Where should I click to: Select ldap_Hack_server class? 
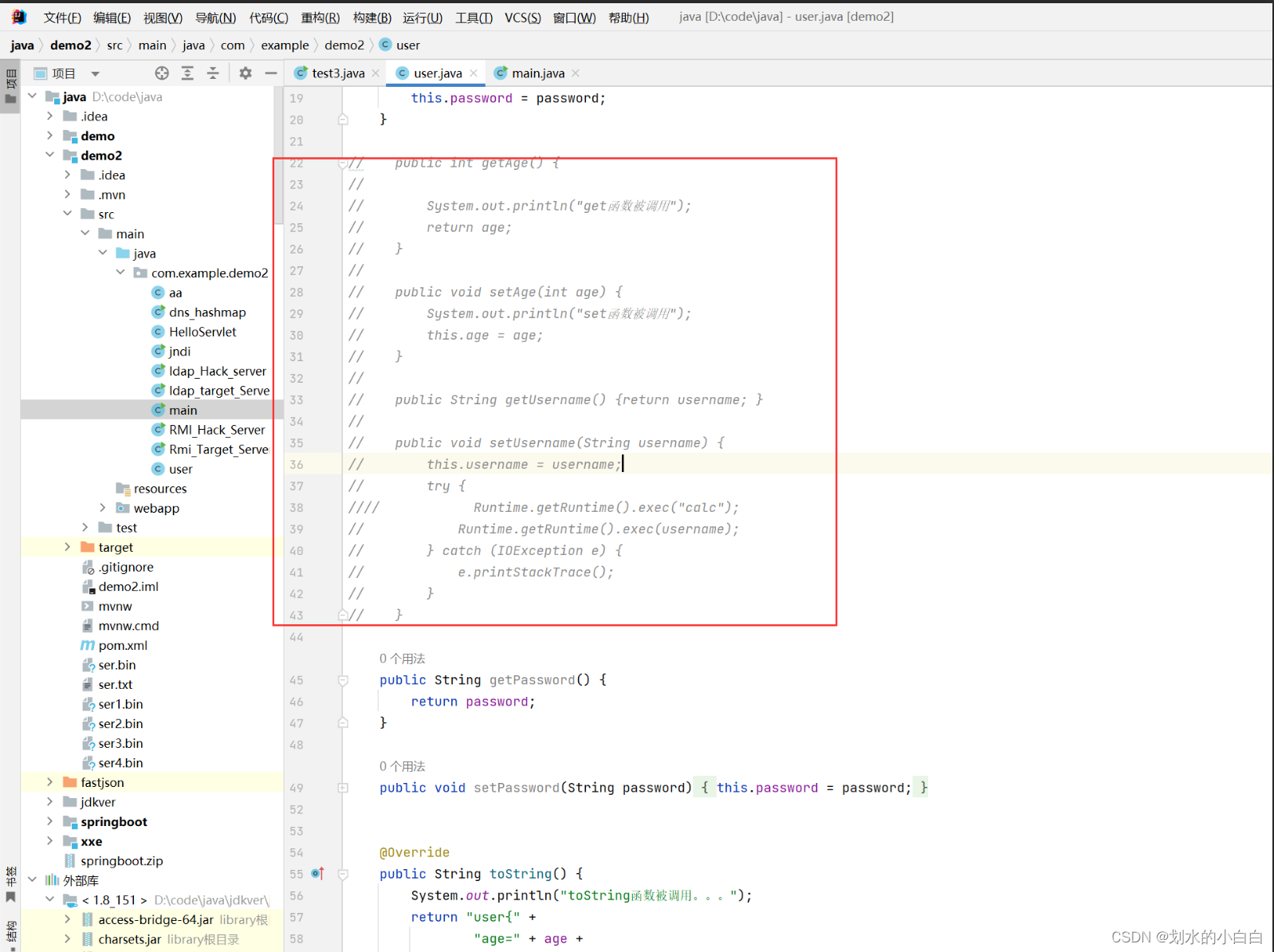click(209, 371)
